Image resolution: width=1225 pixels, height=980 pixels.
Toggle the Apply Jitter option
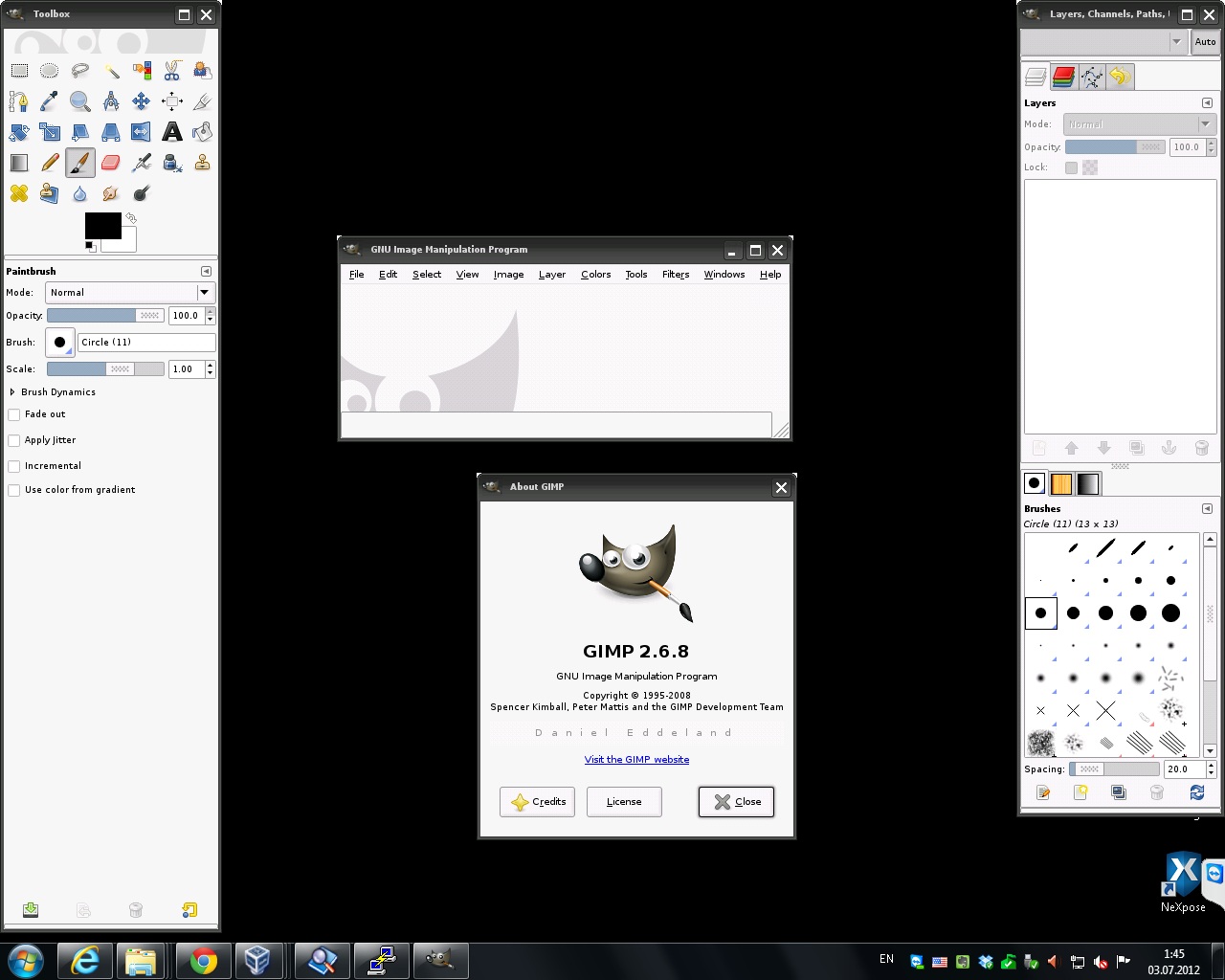[x=14, y=440]
